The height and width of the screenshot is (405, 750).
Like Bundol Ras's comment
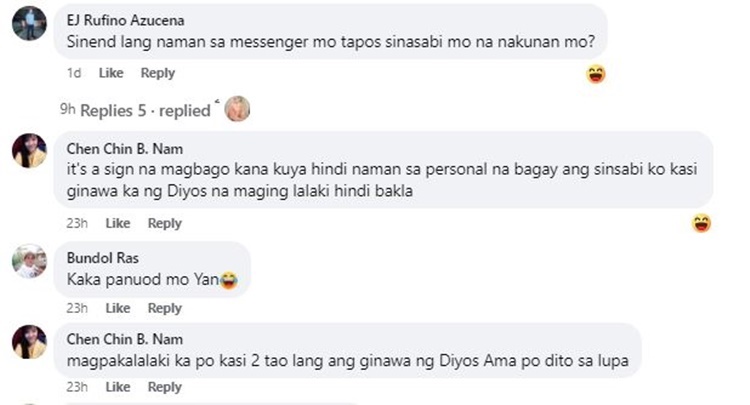(118, 307)
